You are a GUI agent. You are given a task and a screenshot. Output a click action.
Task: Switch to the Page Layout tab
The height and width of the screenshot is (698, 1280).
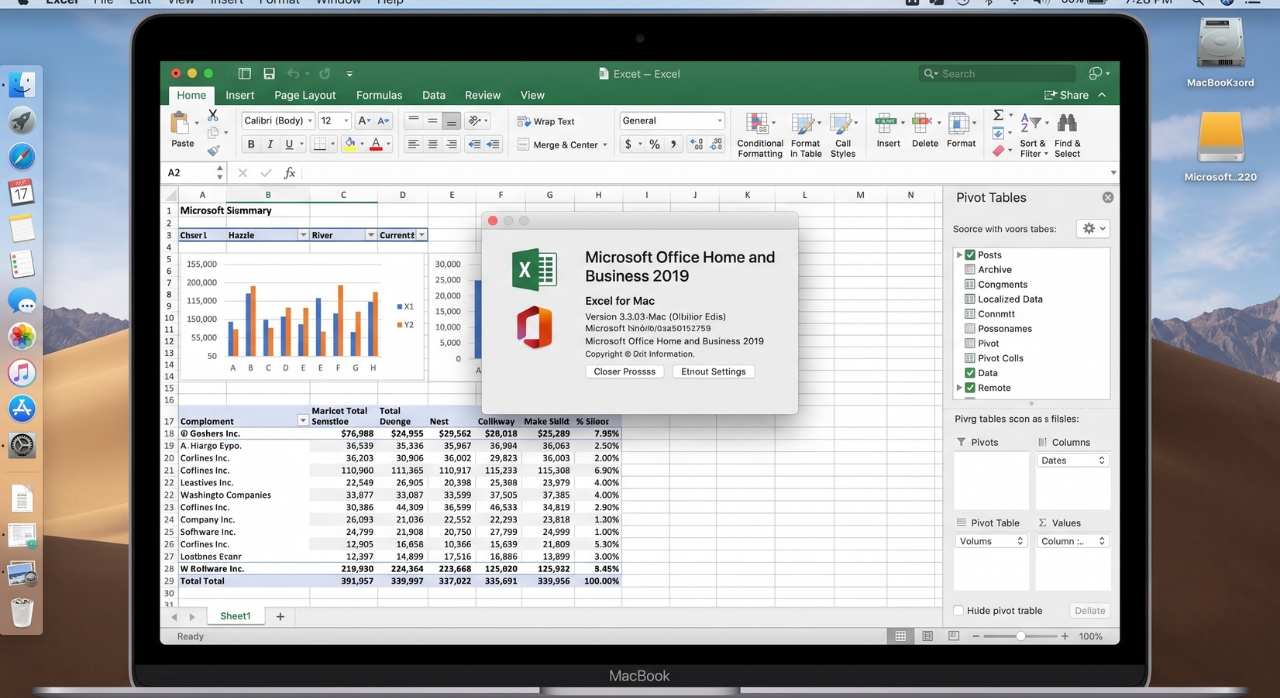click(x=305, y=96)
